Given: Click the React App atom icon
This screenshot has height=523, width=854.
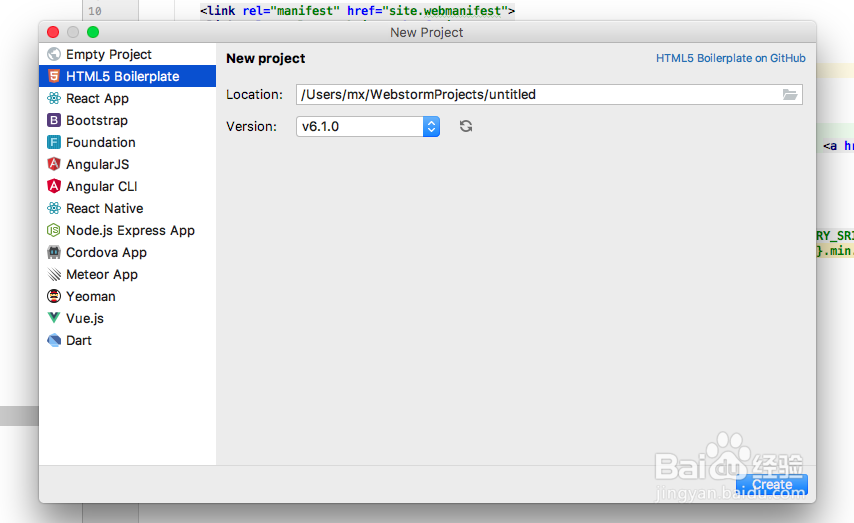Looking at the screenshot, I should pos(54,99).
